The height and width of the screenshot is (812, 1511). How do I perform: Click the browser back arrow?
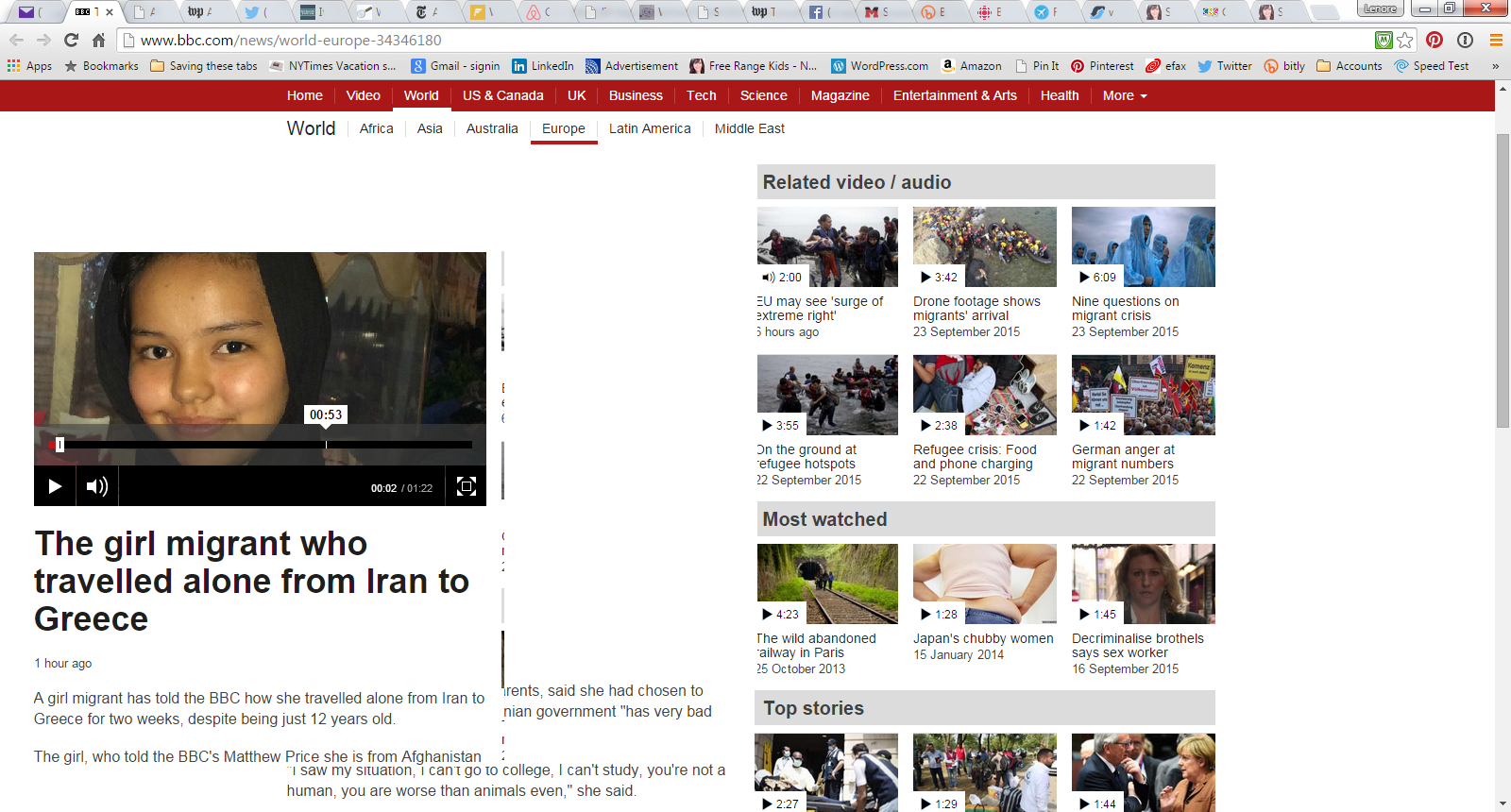[x=17, y=40]
